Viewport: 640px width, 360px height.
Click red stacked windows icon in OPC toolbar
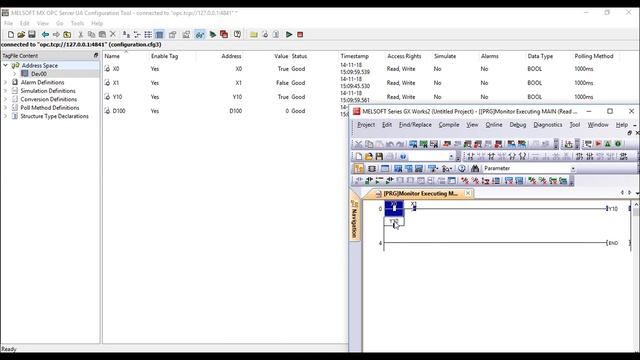tap(224, 35)
